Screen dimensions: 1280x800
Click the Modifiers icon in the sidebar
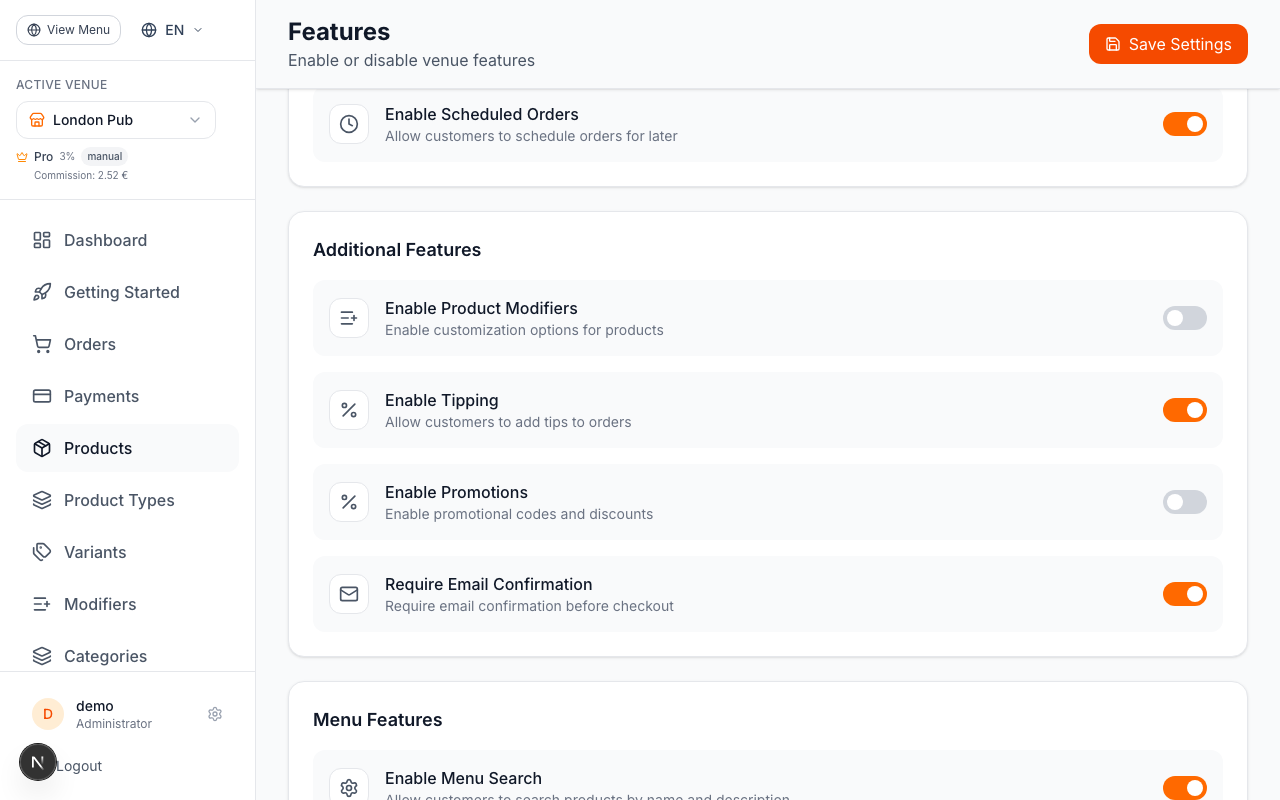(41, 604)
